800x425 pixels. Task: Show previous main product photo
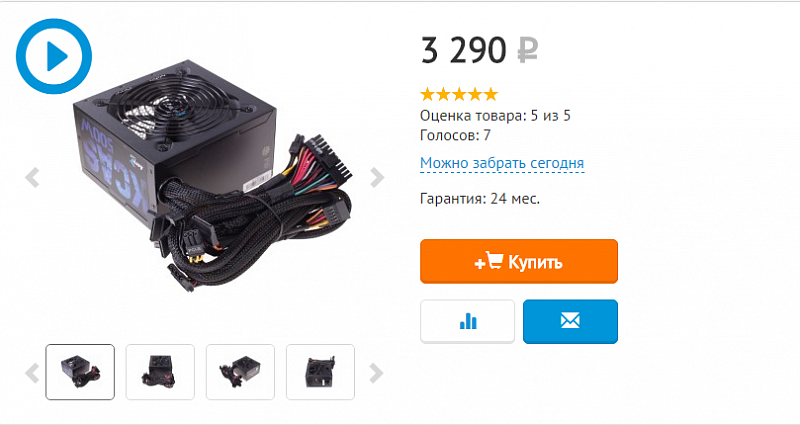32,178
